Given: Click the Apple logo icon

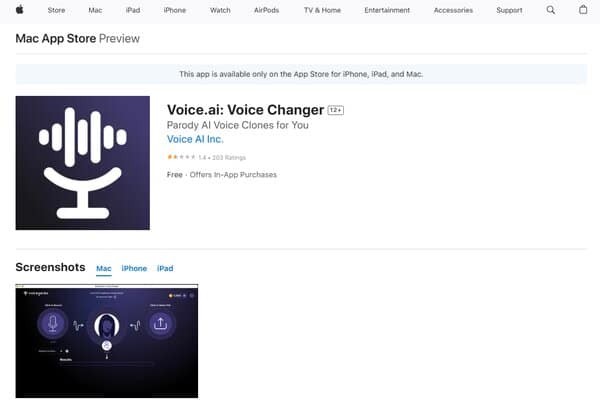Looking at the screenshot, I should pos(20,10).
